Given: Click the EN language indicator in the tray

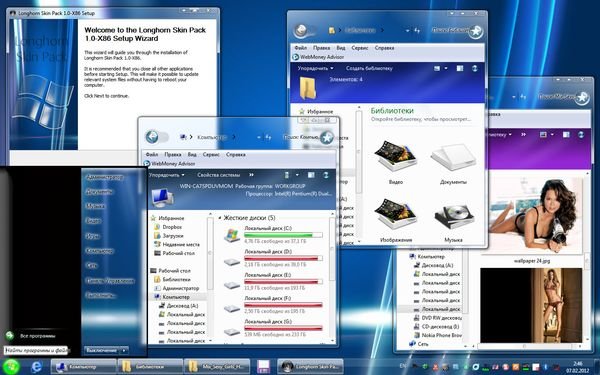Looking at the screenshot, I should 403,366.
